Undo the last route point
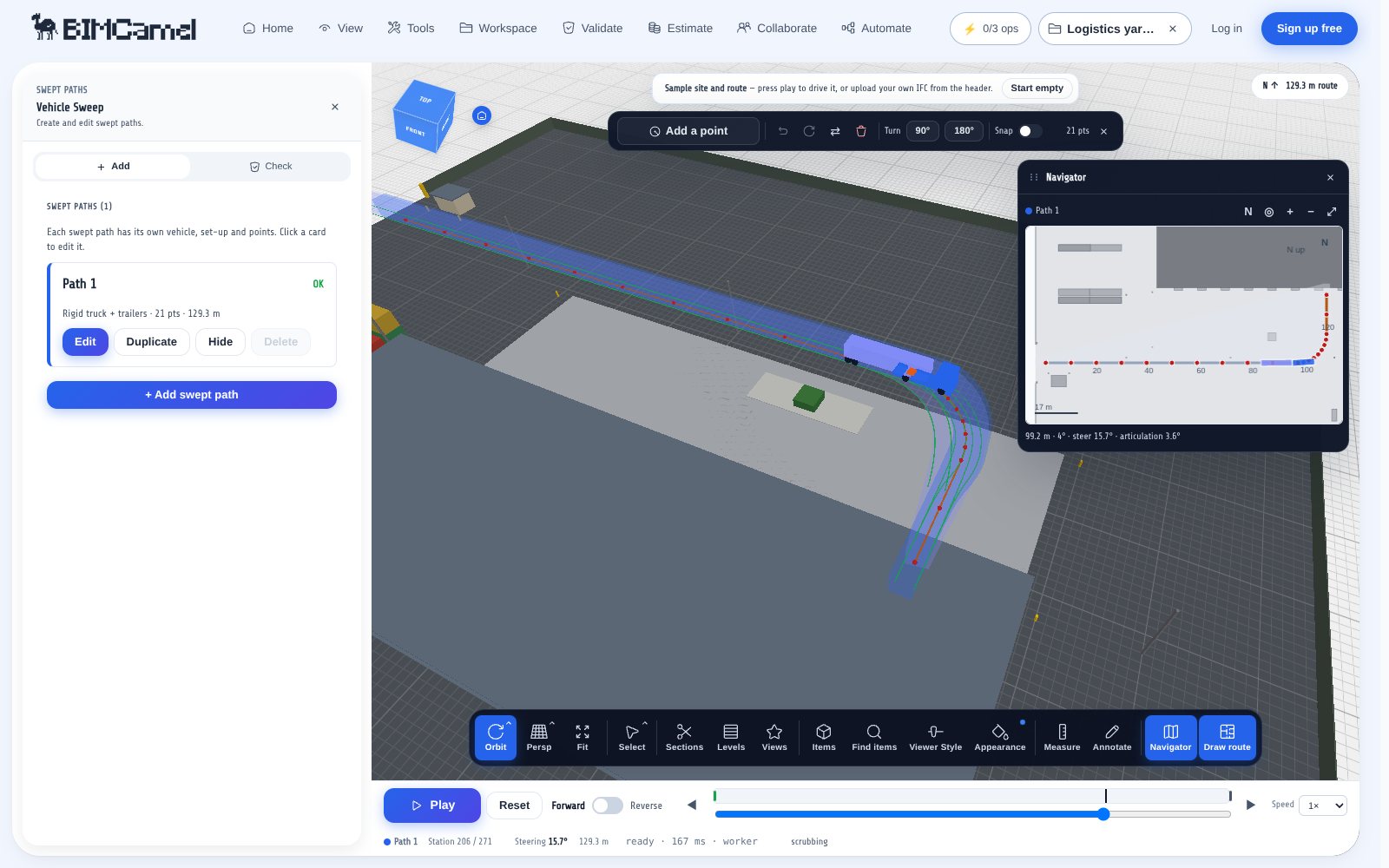The width and height of the screenshot is (1389, 868). point(783,131)
